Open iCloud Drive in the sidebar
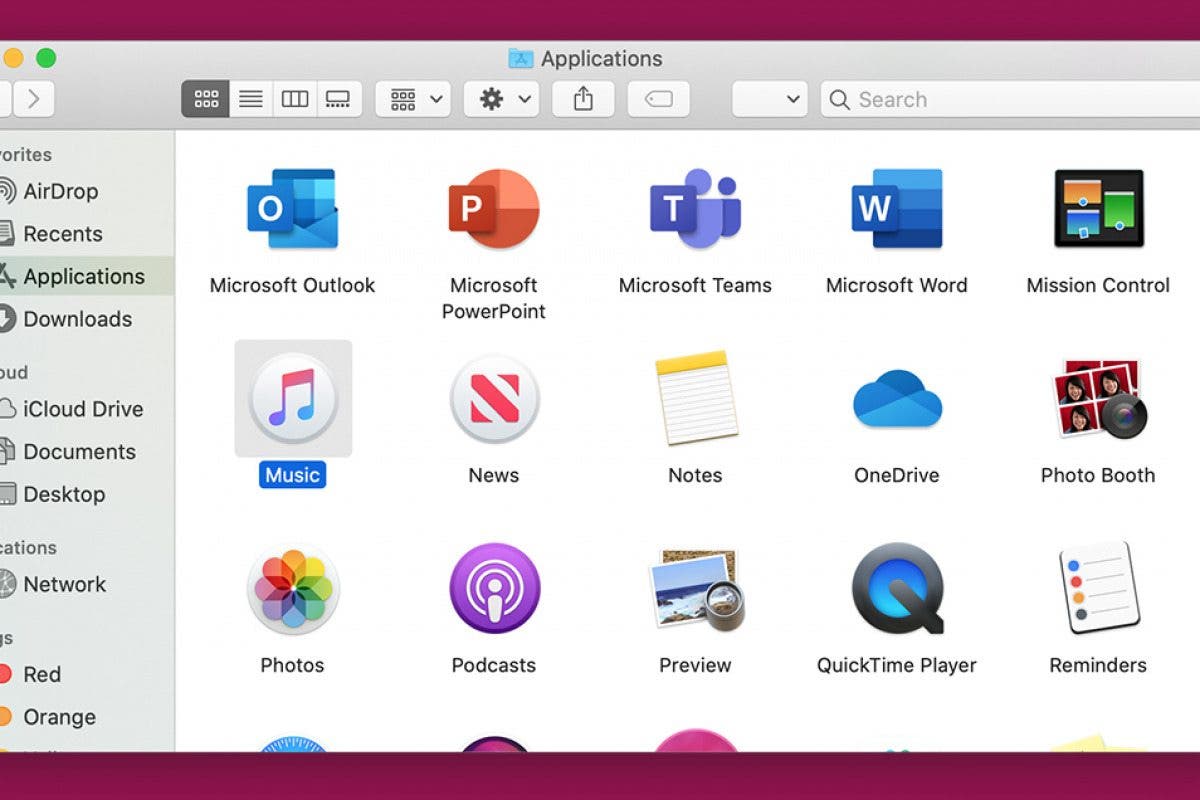 point(87,409)
